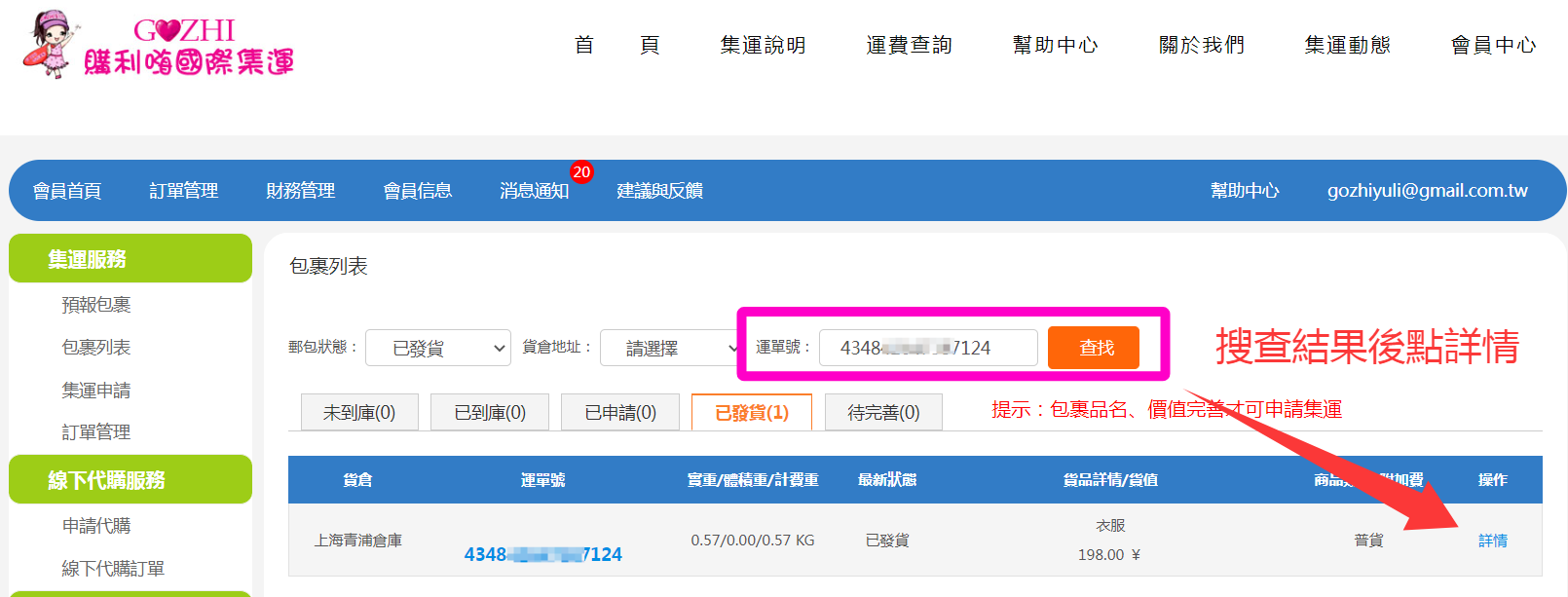The image size is (1568, 597).
Task: Click the 實重/體積重/計費重 column header
Action: click(753, 480)
